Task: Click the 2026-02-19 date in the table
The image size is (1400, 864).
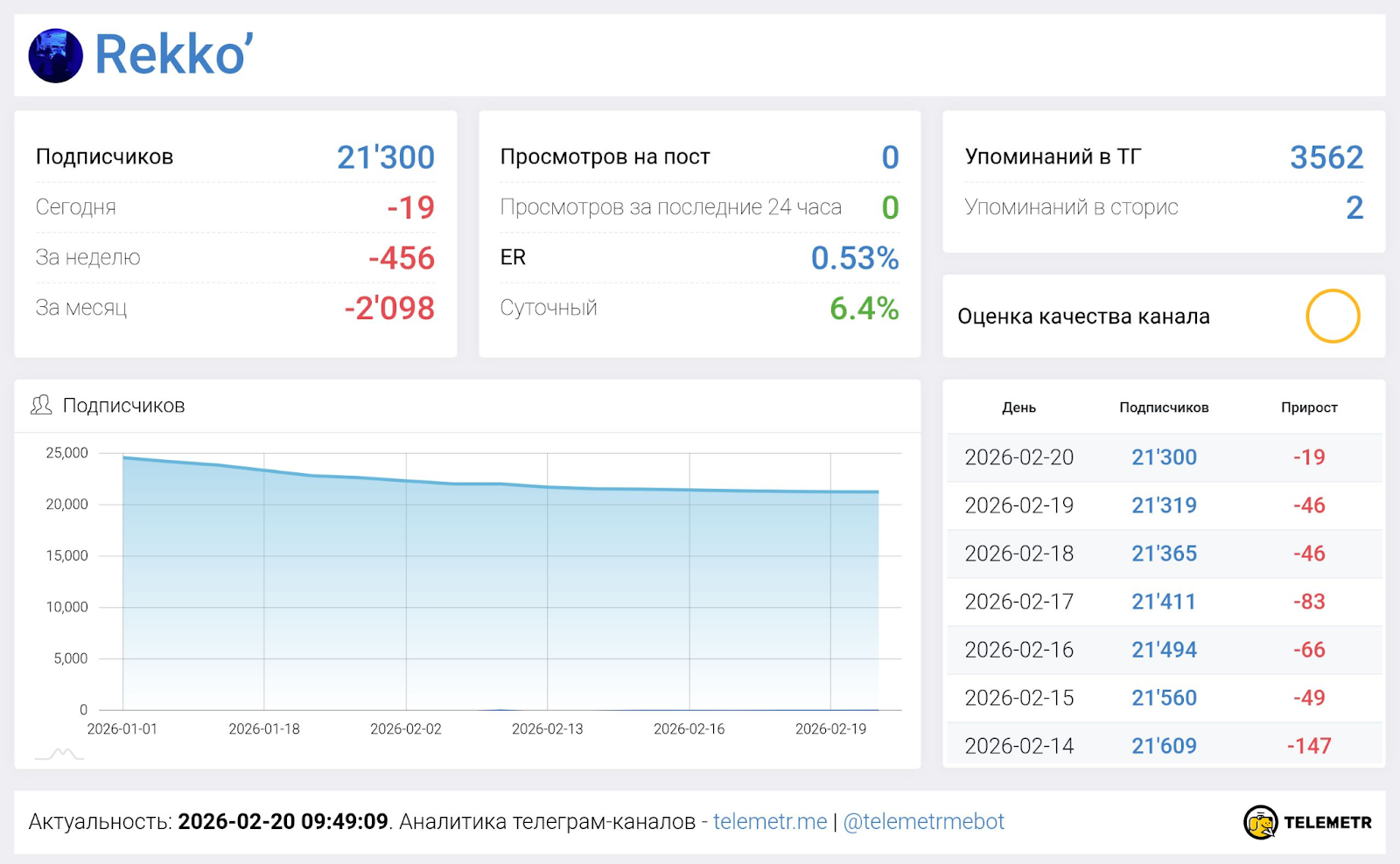Action: pos(1018,505)
